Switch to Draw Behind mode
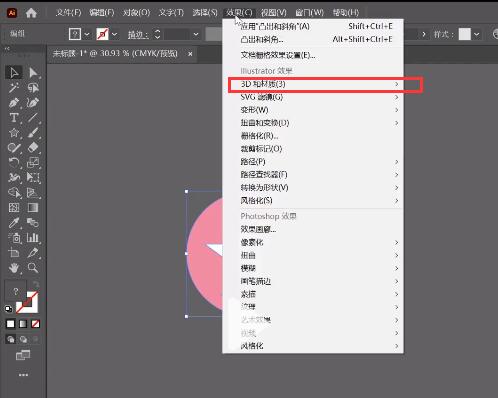 tap(23, 339)
